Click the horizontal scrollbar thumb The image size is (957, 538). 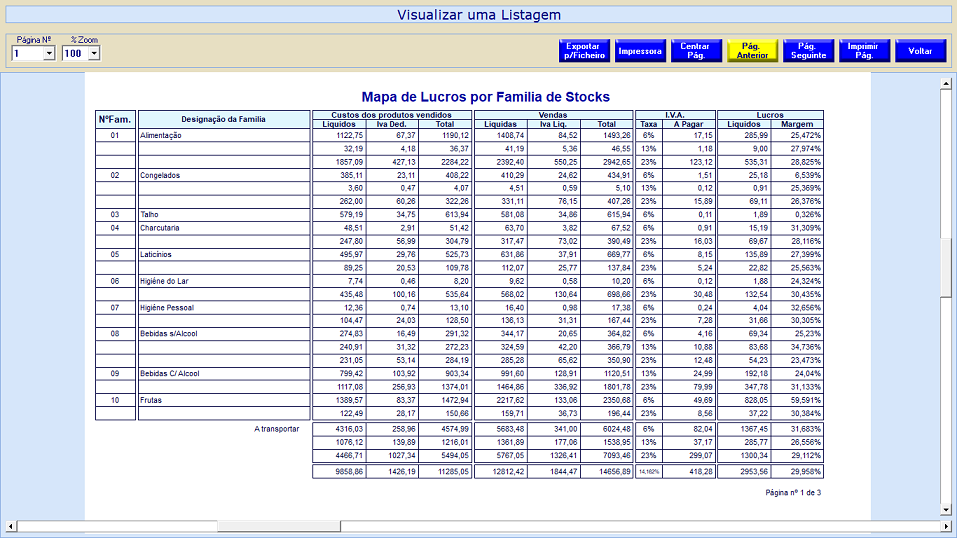(x=278, y=525)
